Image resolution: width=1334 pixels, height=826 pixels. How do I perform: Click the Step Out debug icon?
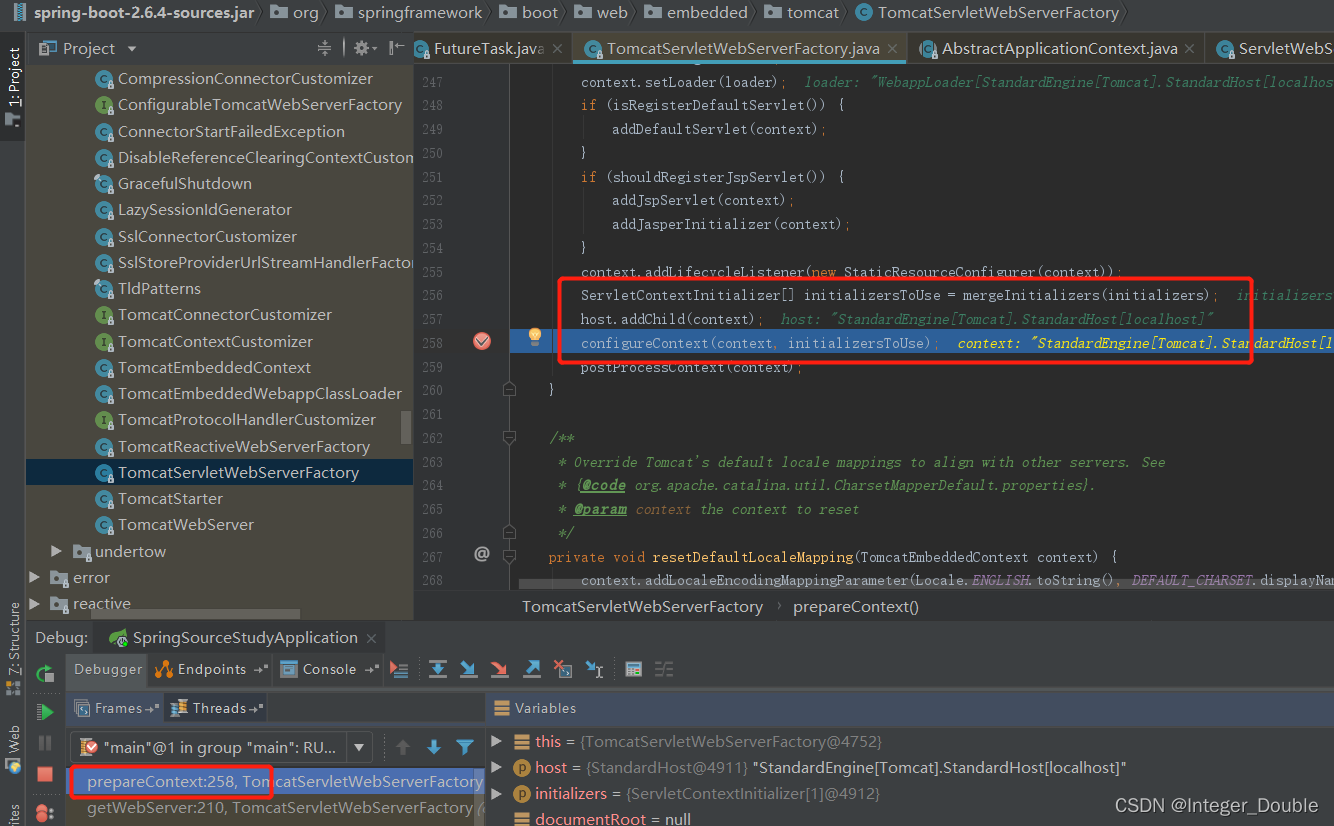[x=530, y=669]
